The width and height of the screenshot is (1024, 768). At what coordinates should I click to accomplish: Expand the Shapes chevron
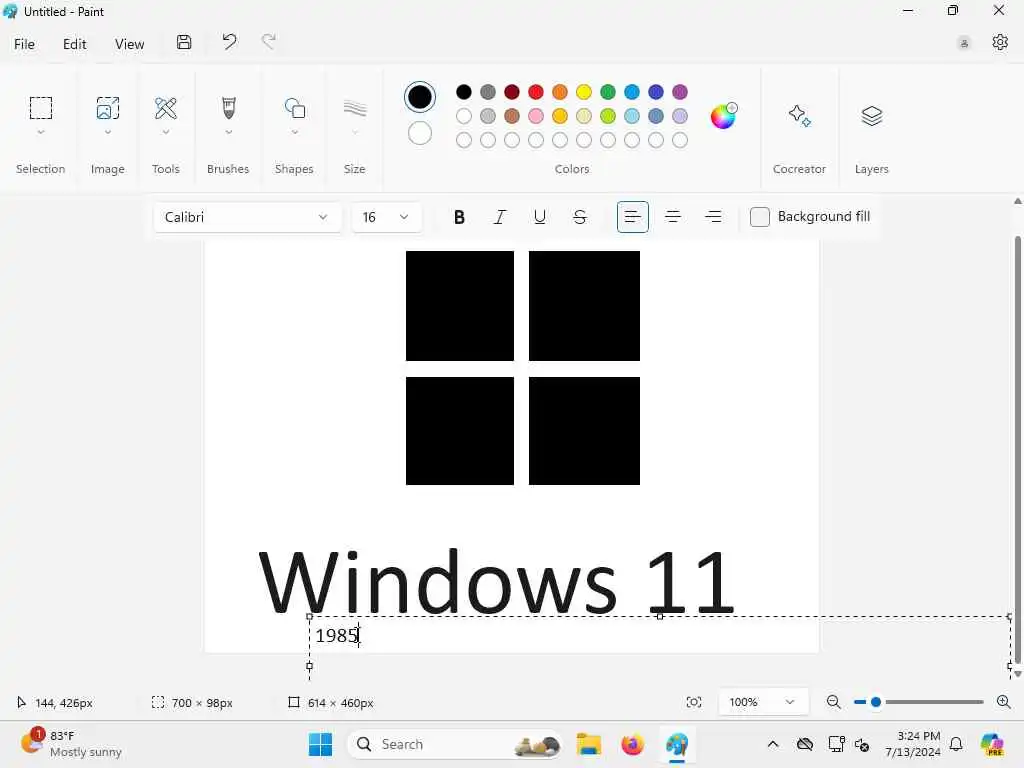pos(295,132)
